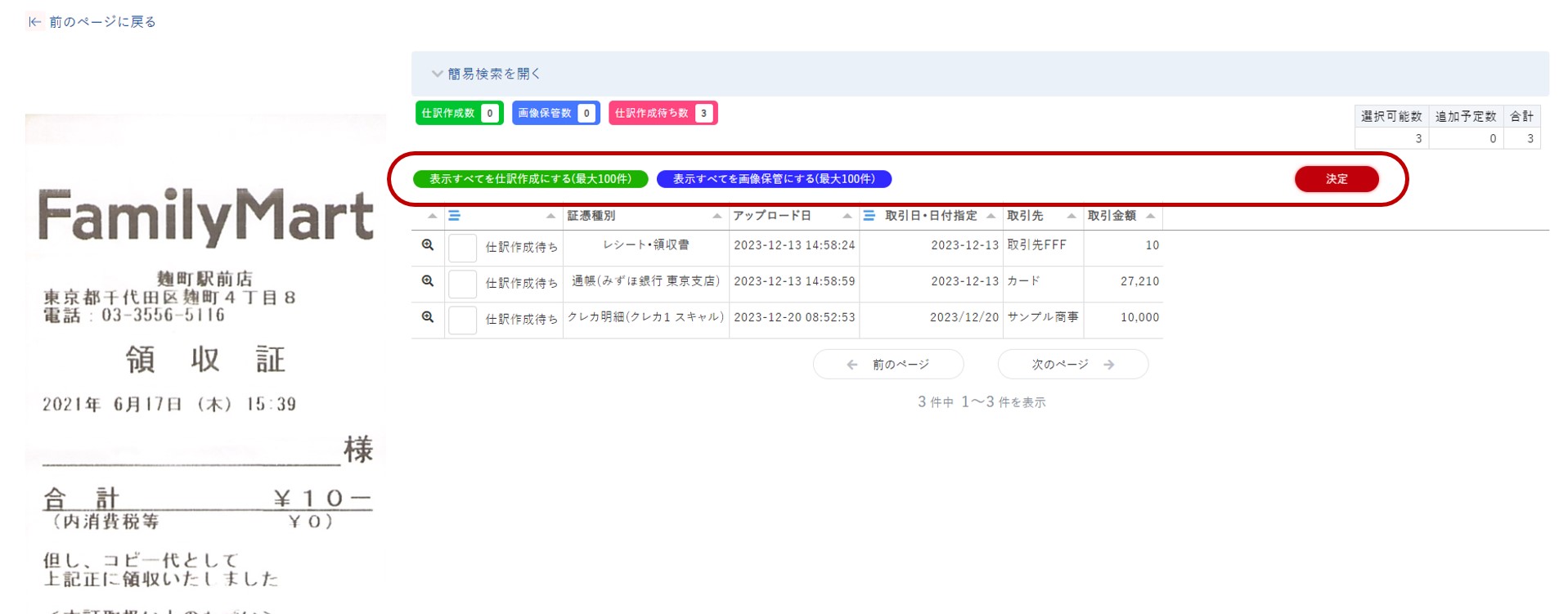Go to 次のページ in pagination
The image size is (1568, 614).
click(x=1073, y=365)
